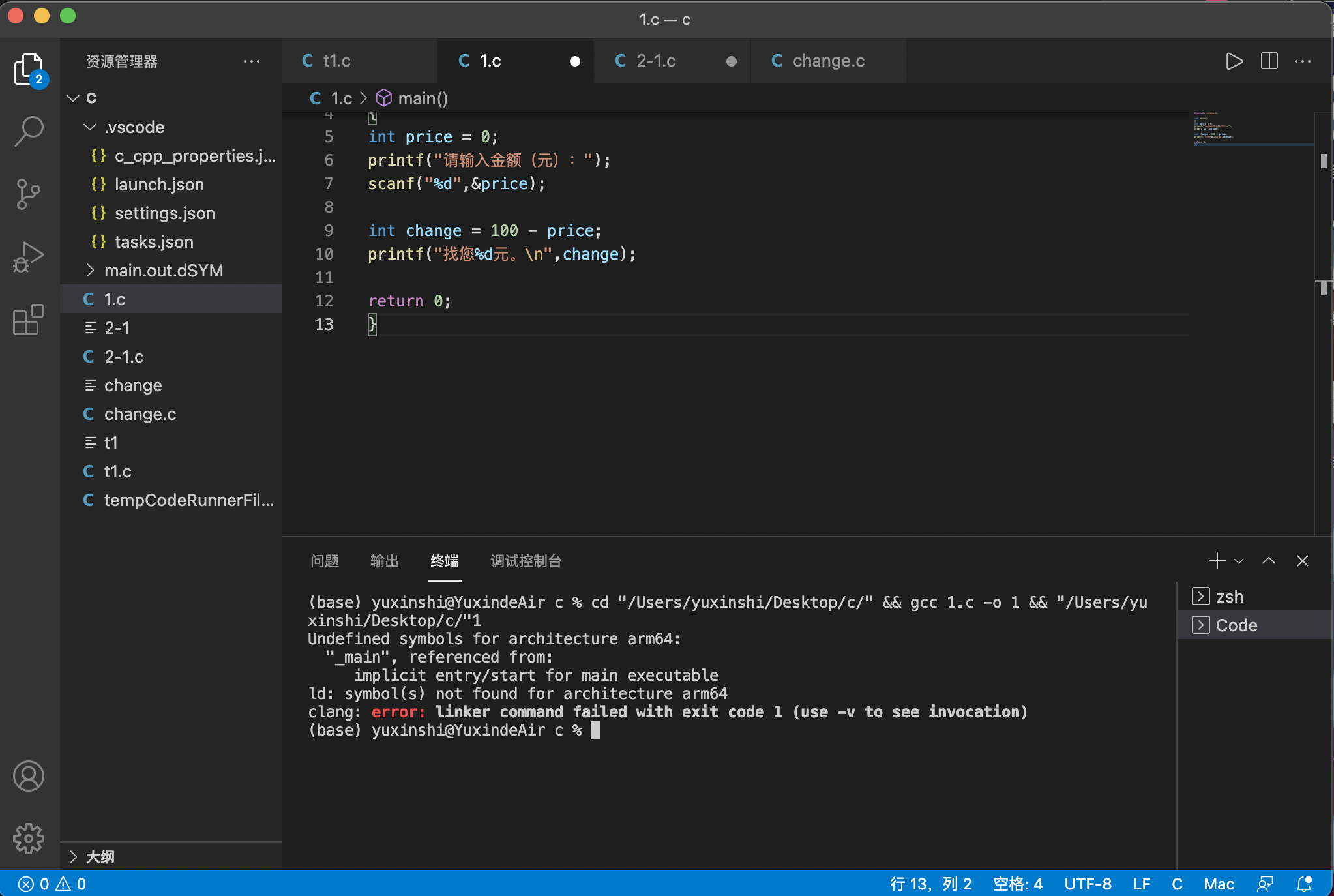Open launch.json in the explorer

coord(171,184)
